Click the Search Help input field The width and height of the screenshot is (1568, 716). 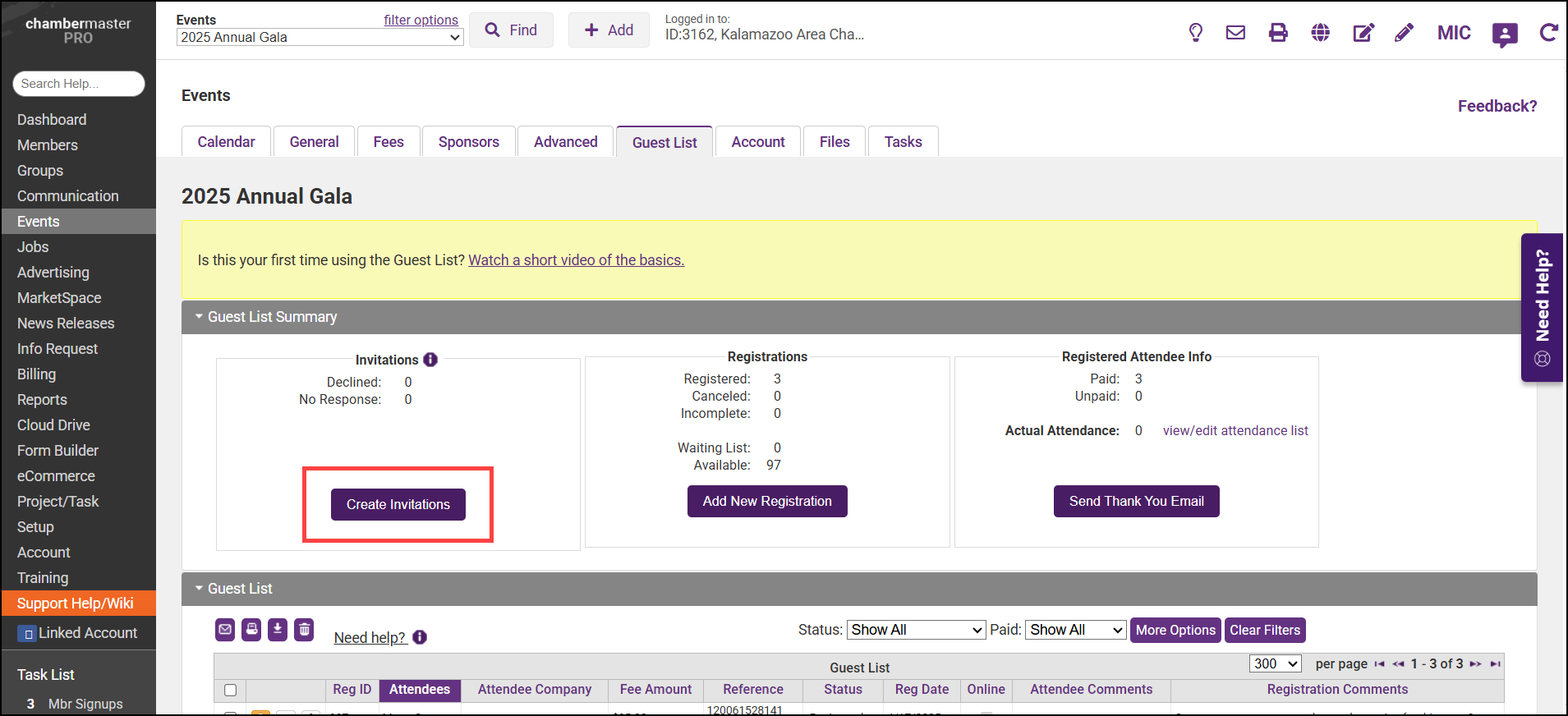pyautogui.click(x=79, y=84)
